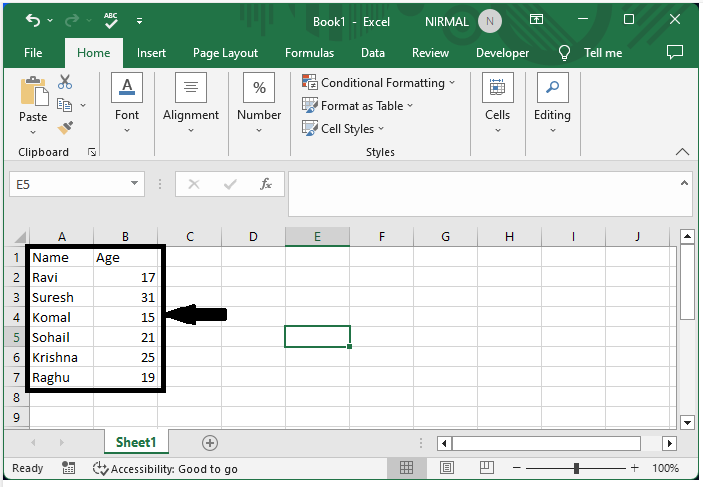Click the zoom slider handle
The image size is (703, 487).
pos(576,468)
